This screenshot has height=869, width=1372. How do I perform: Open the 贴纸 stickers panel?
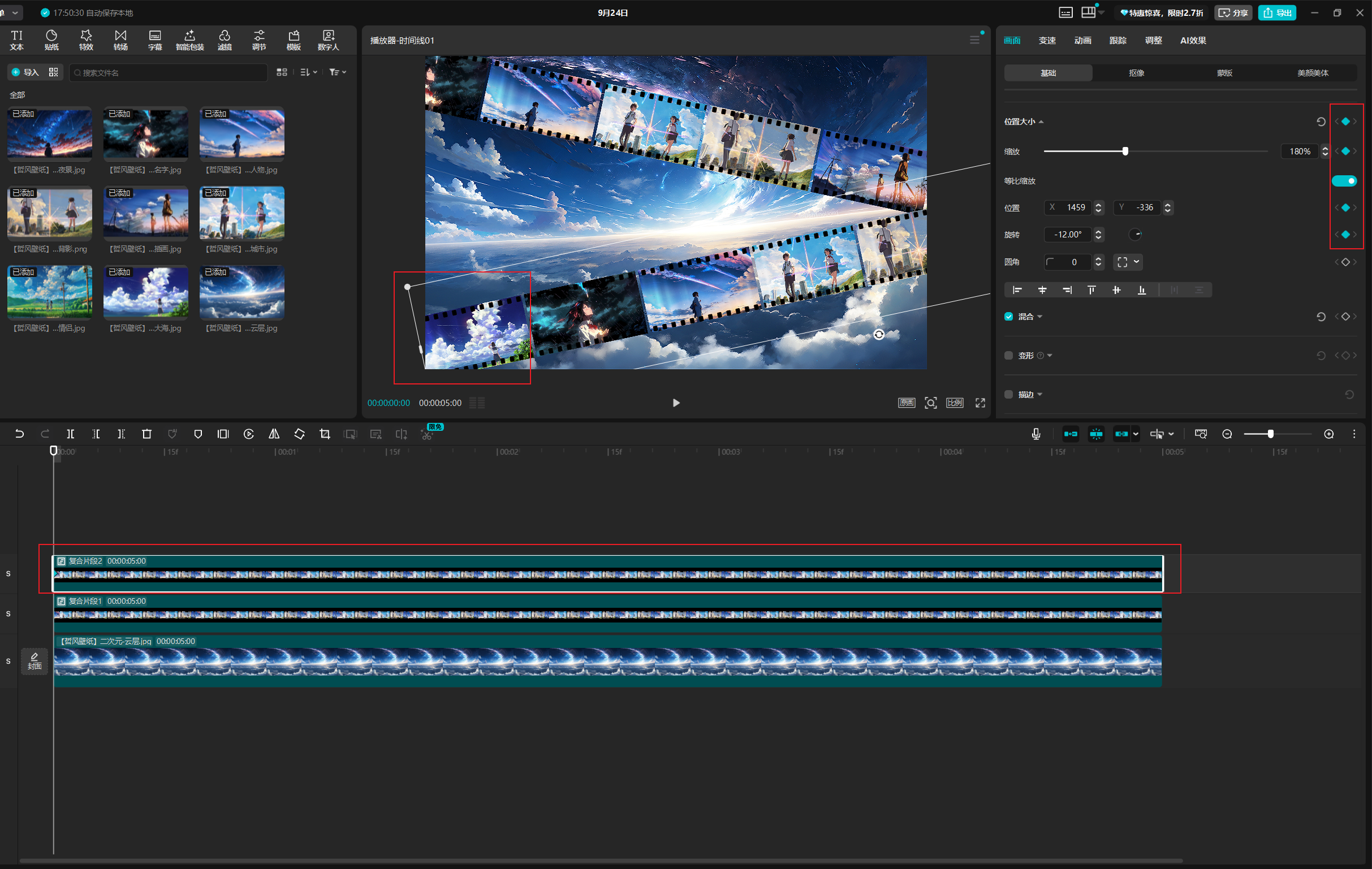(x=51, y=40)
